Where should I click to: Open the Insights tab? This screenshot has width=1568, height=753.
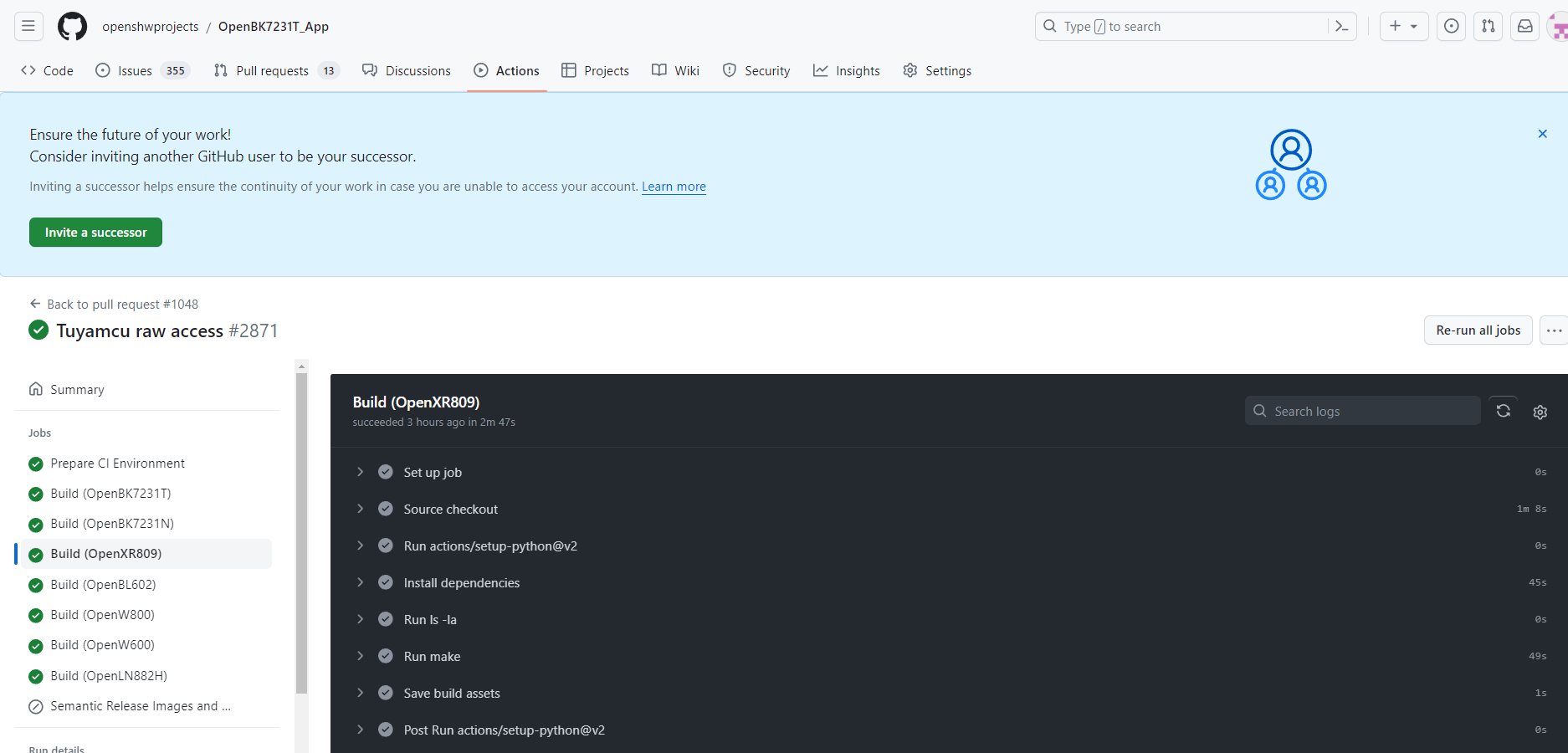847,71
